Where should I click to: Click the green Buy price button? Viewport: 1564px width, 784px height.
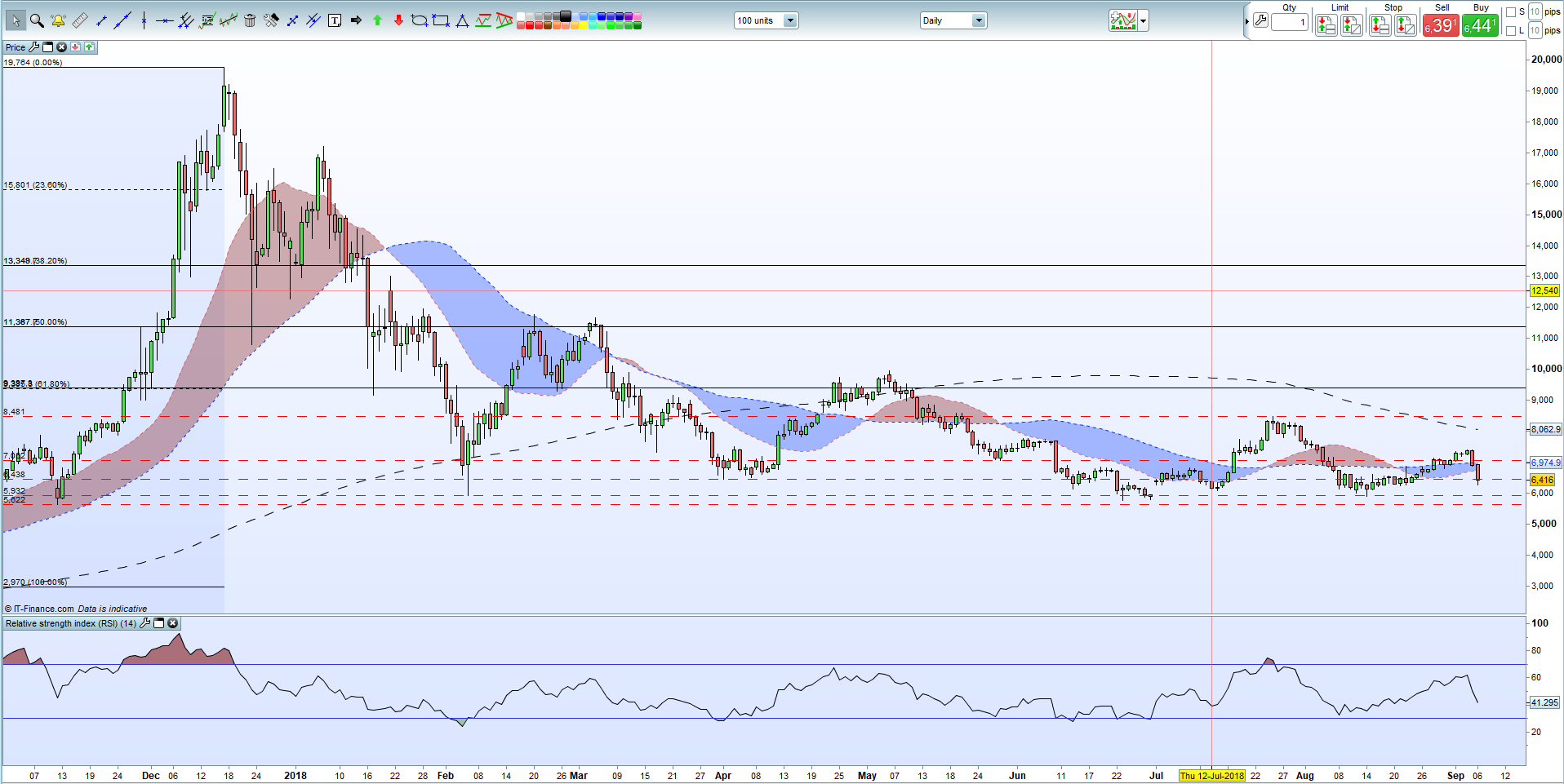(x=1481, y=25)
